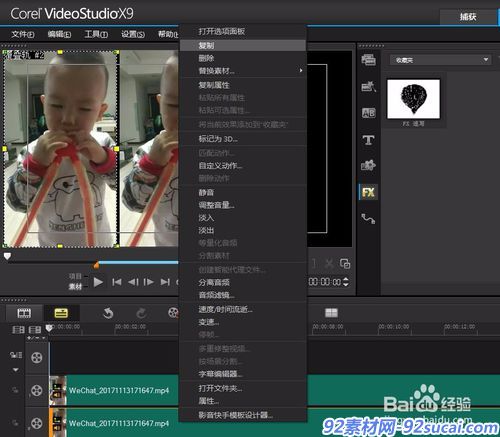This screenshot has width=500, height=437.
Task: Play the preview
Action: [x=98, y=282]
